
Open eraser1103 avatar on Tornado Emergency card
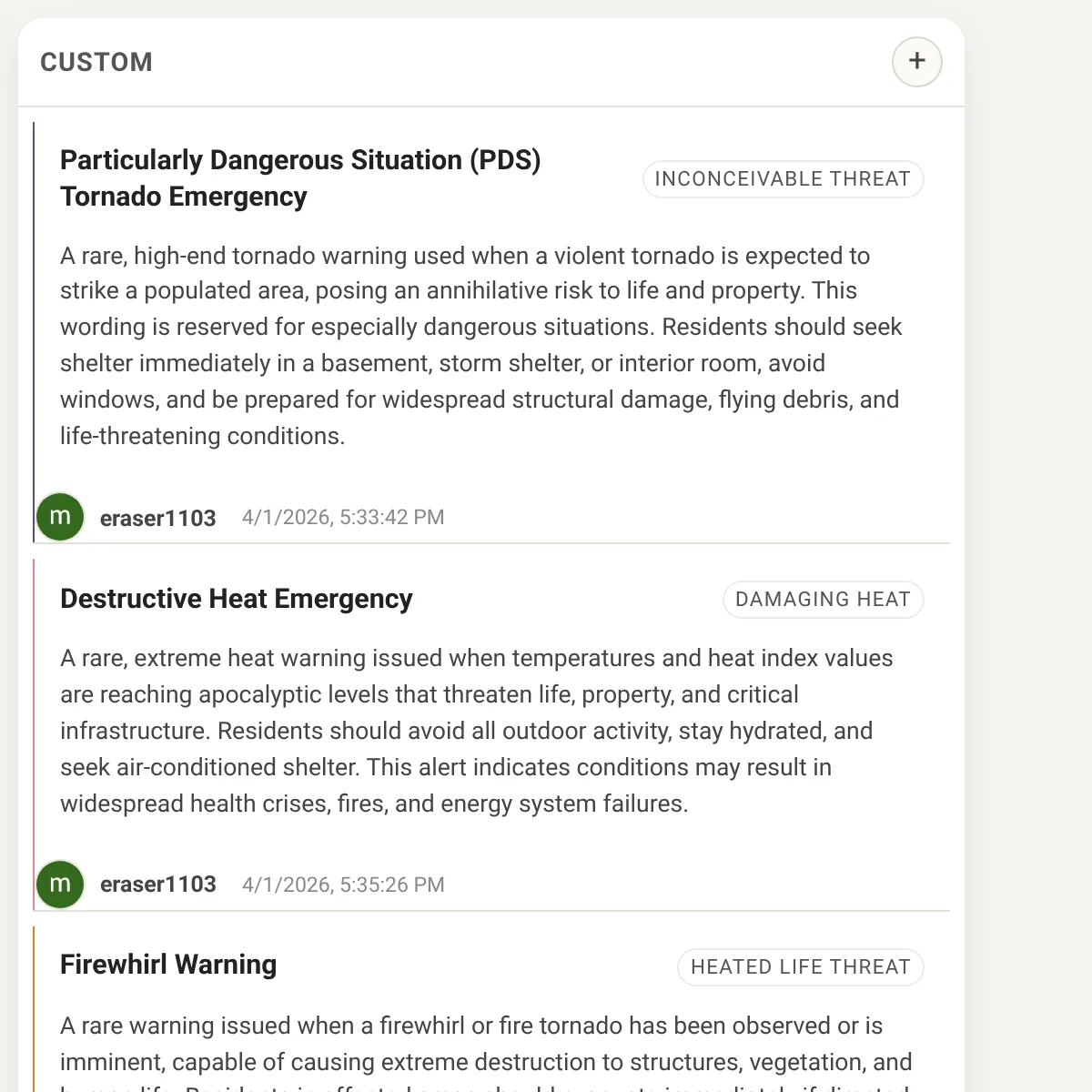point(60,517)
